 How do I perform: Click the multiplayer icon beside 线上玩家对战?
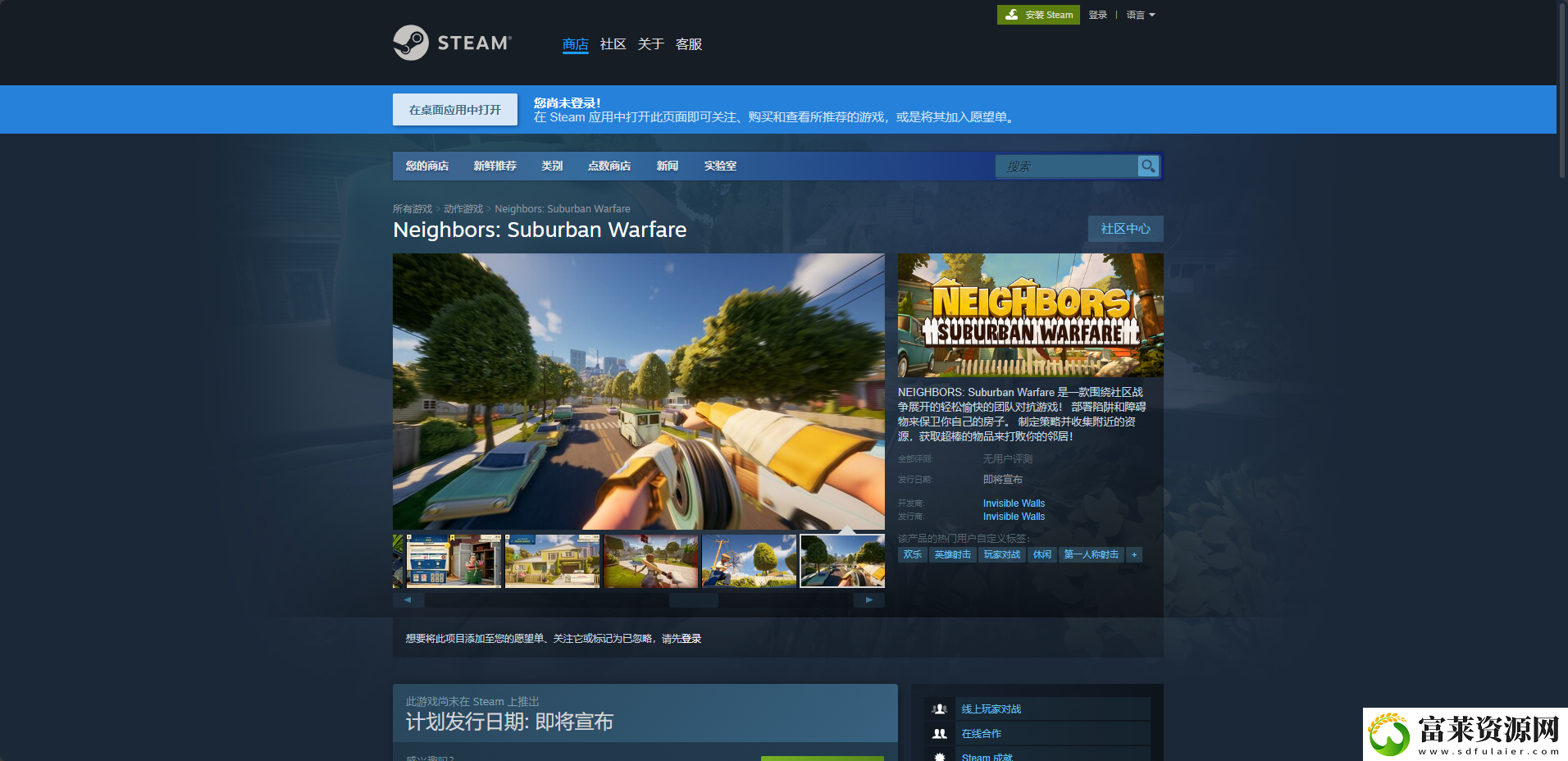940,709
